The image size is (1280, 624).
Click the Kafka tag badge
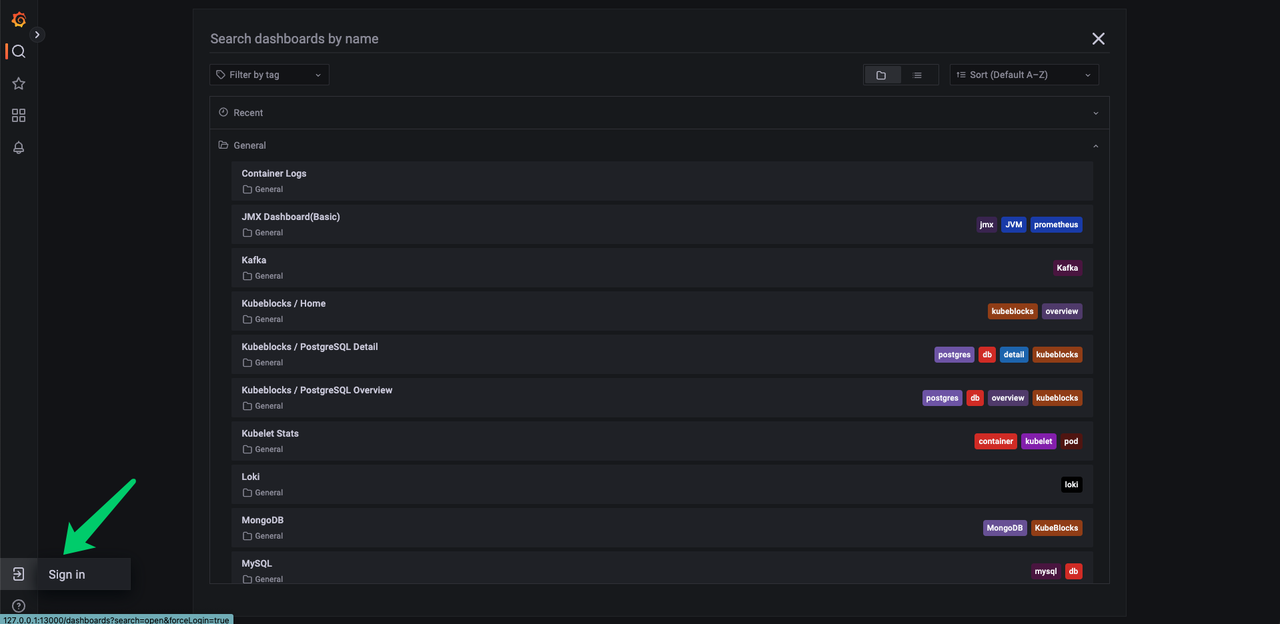coord(1067,268)
